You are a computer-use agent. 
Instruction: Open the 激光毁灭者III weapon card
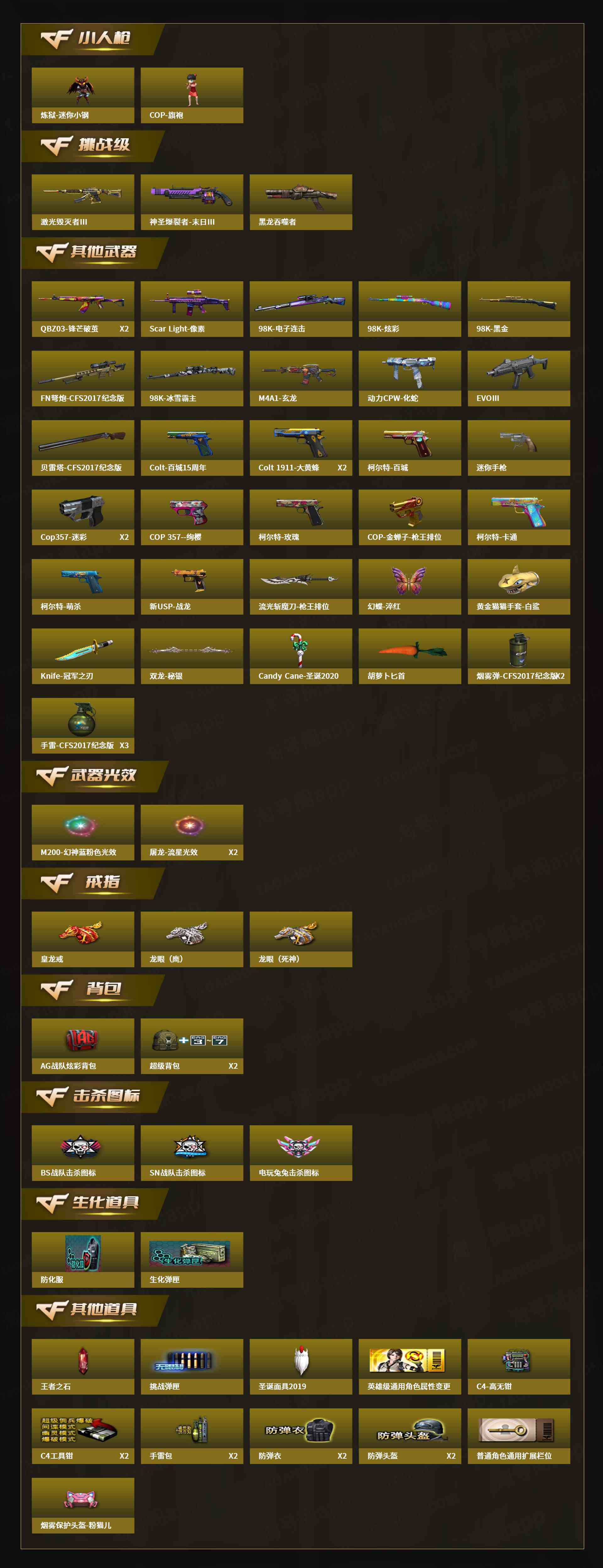click(x=83, y=202)
